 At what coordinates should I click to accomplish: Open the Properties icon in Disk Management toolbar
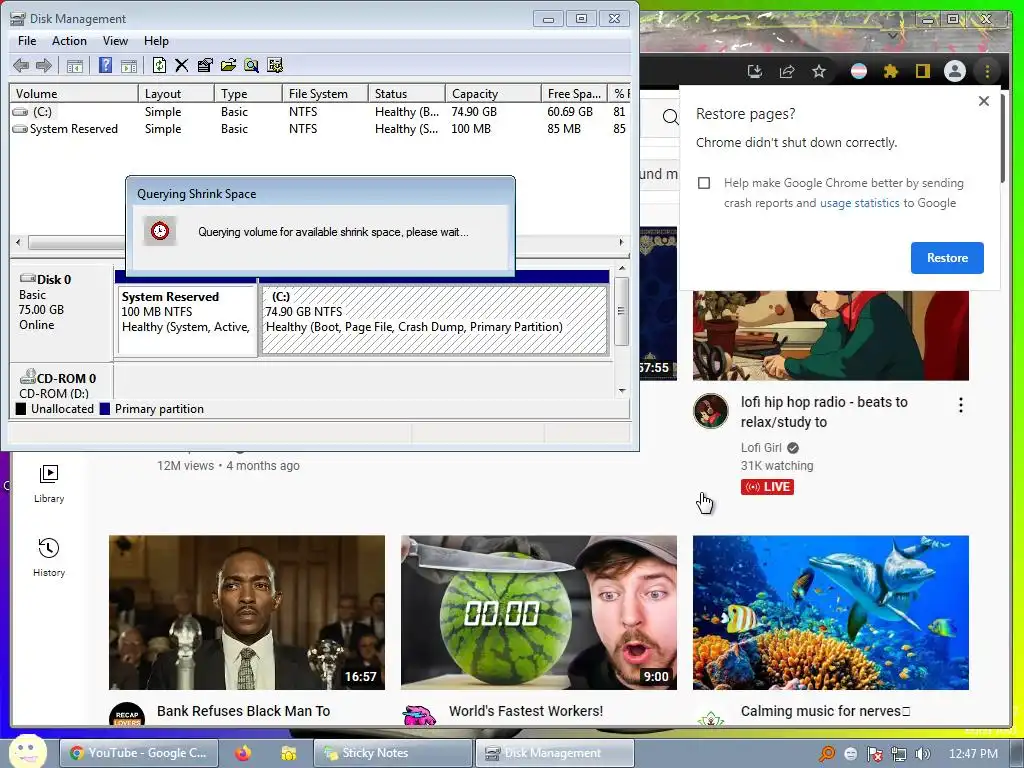coord(205,65)
